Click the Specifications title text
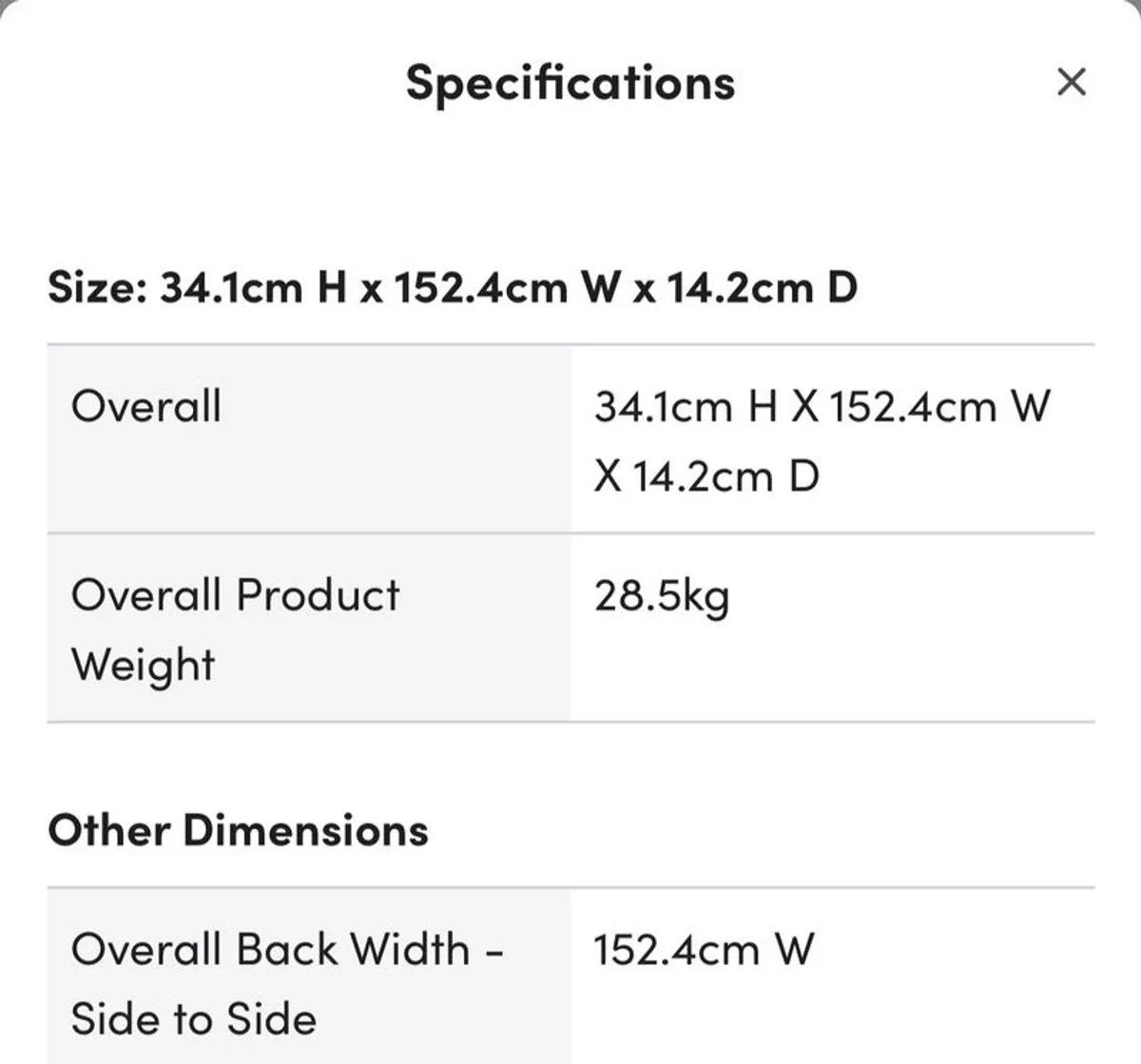Image resolution: width=1141 pixels, height=1064 pixels. [x=570, y=83]
